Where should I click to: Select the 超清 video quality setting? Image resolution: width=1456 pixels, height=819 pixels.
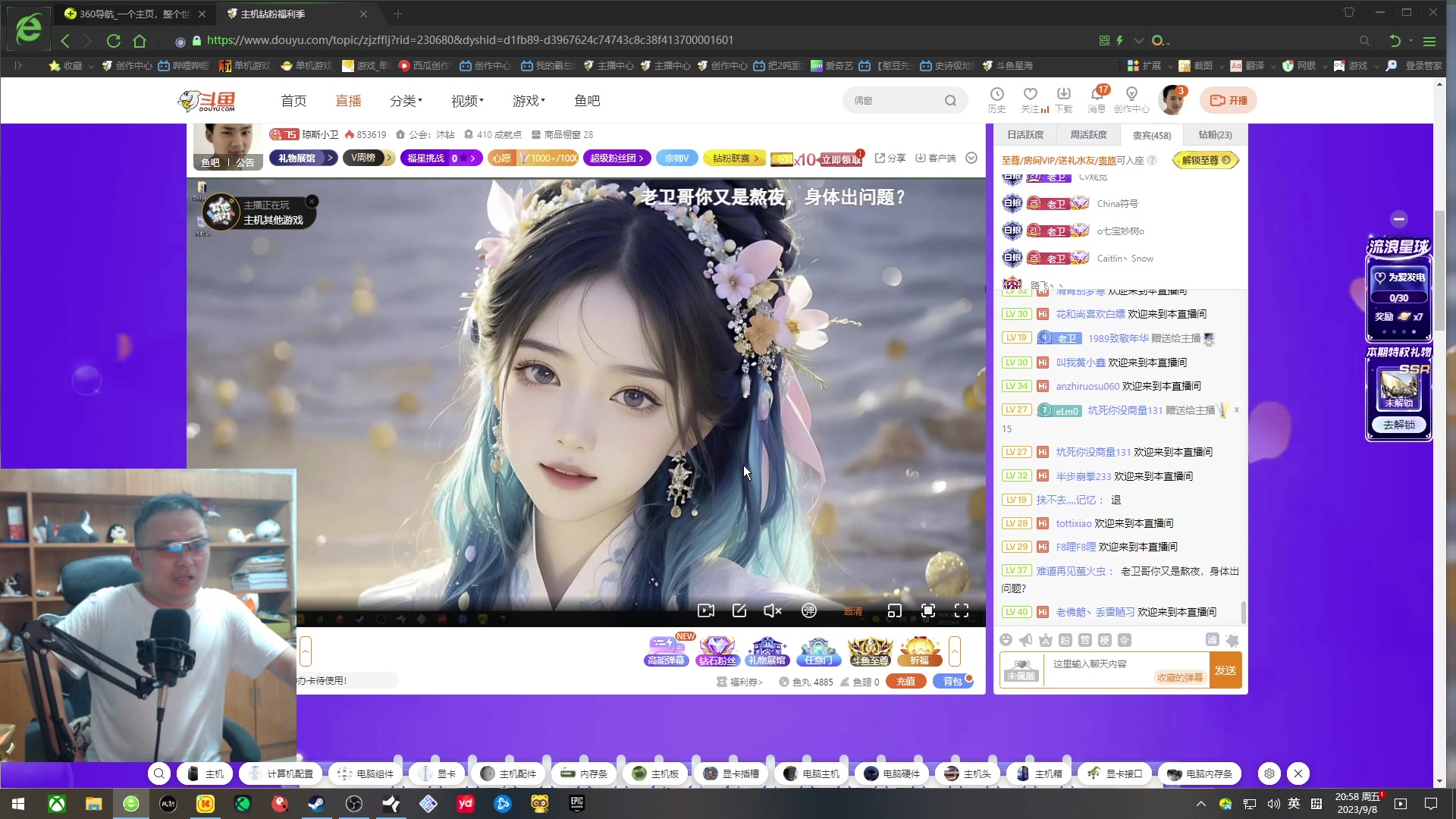(x=853, y=611)
